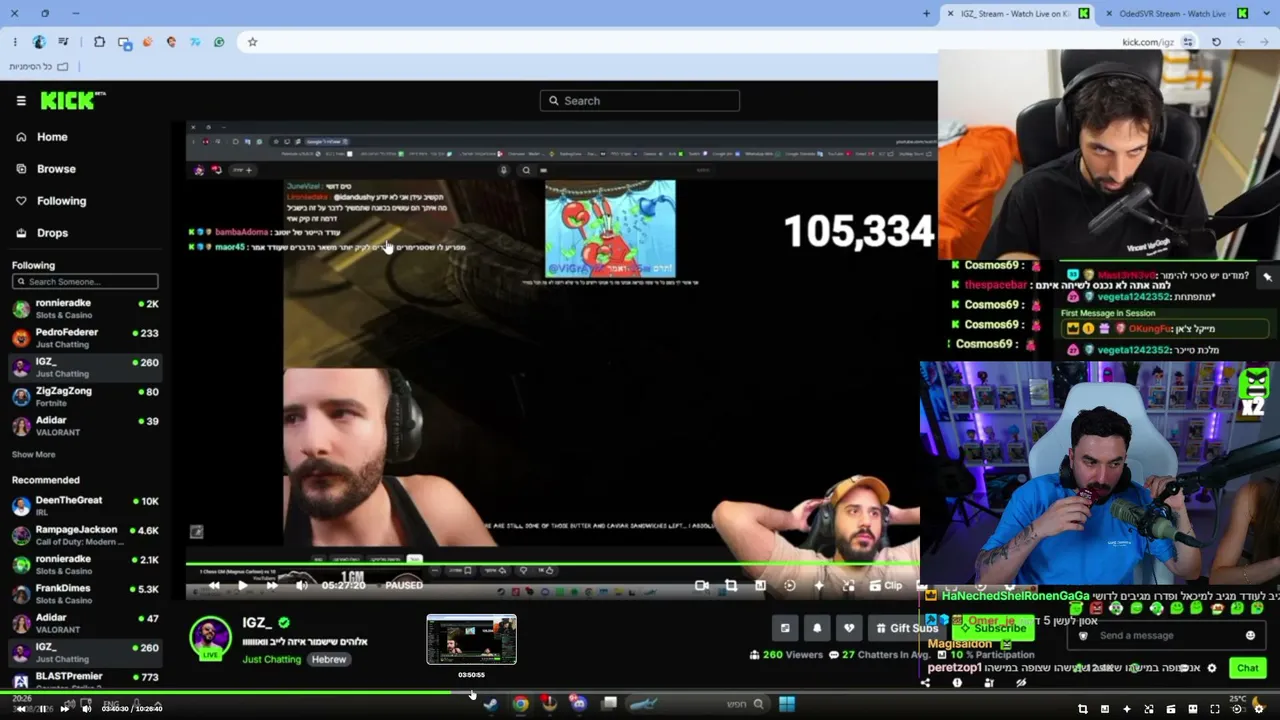Fast-forward the embedded video
This screenshot has height=720, width=1280.
271,586
